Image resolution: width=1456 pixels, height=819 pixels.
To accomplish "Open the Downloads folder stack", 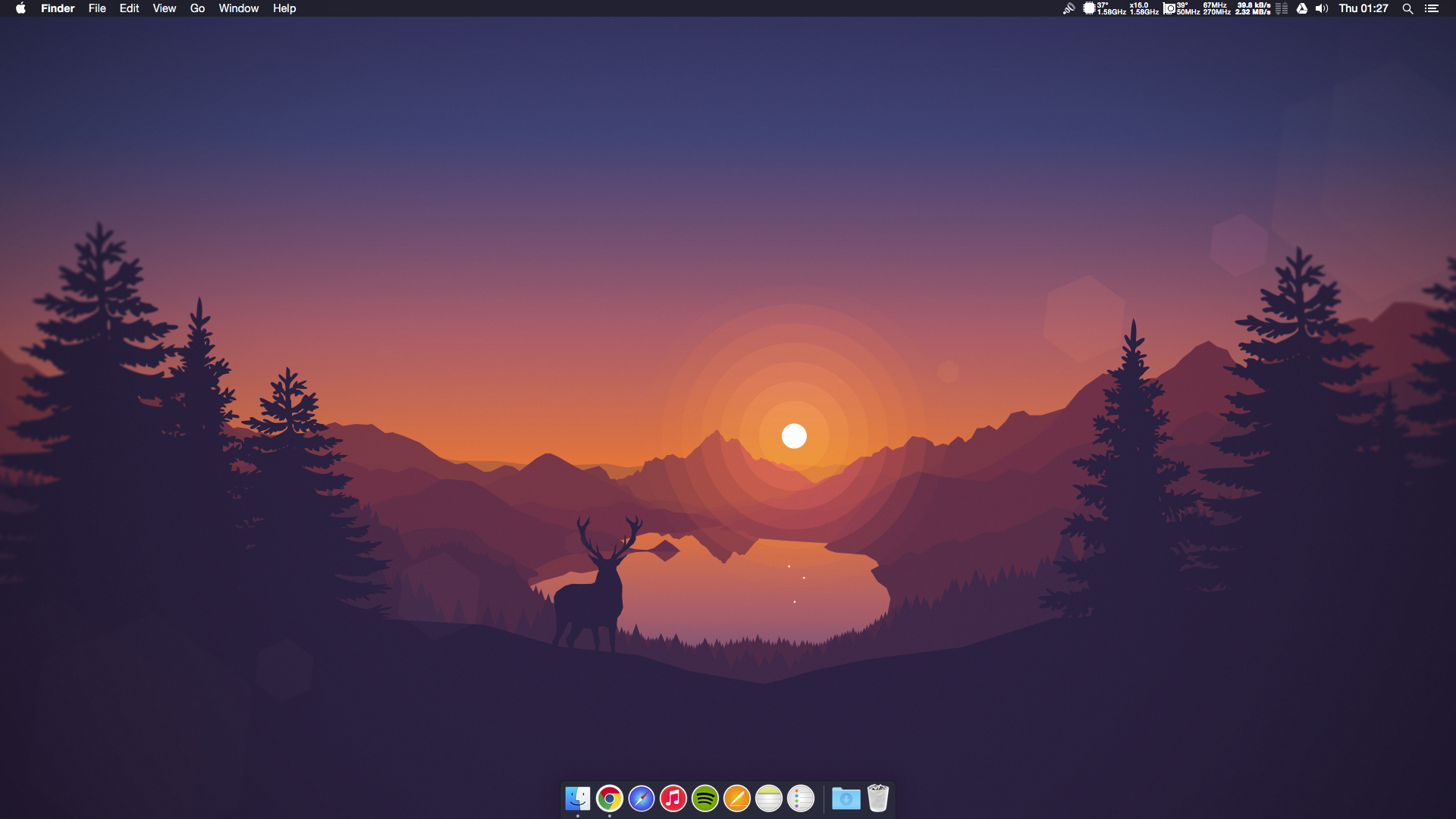I will 846,798.
